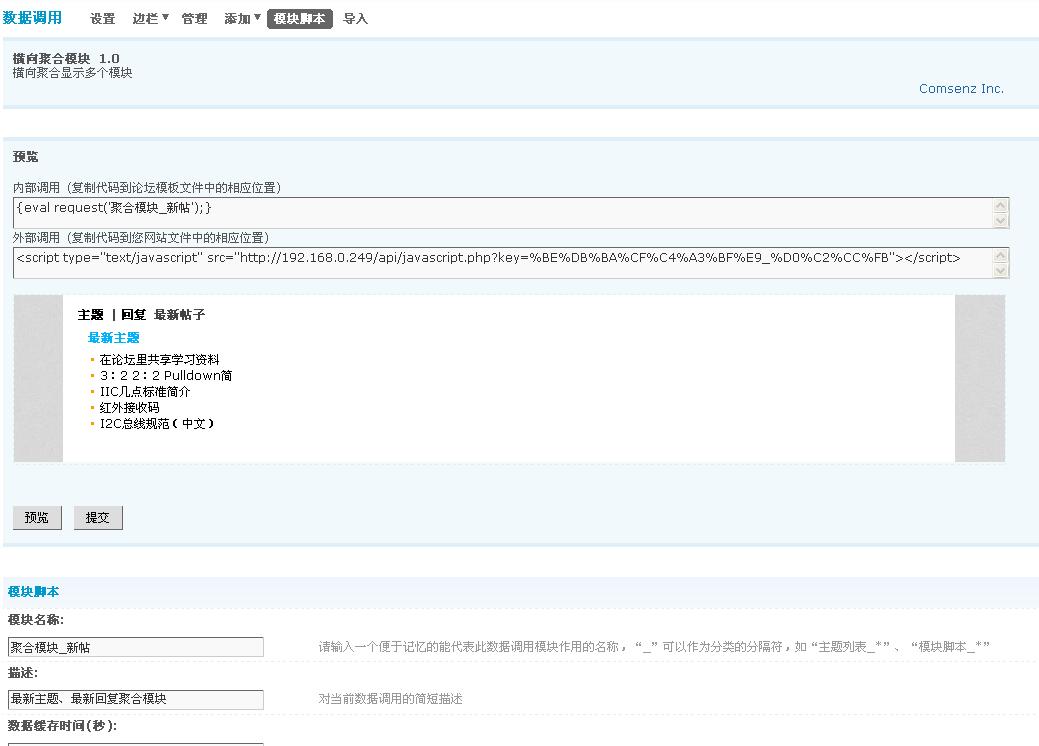The height and width of the screenshot is (746, 1039).
Task: Click the 描述 input field
Action: (x=136, y=699)
